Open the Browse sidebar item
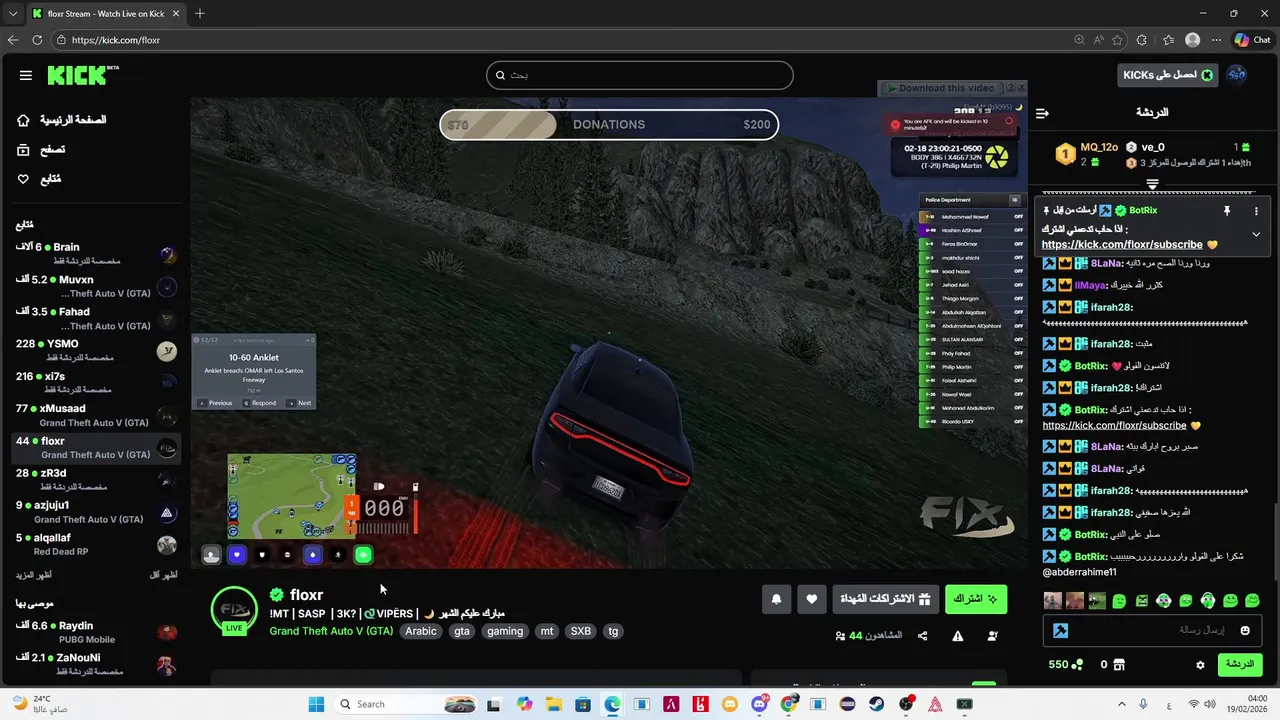 (41, 149)
